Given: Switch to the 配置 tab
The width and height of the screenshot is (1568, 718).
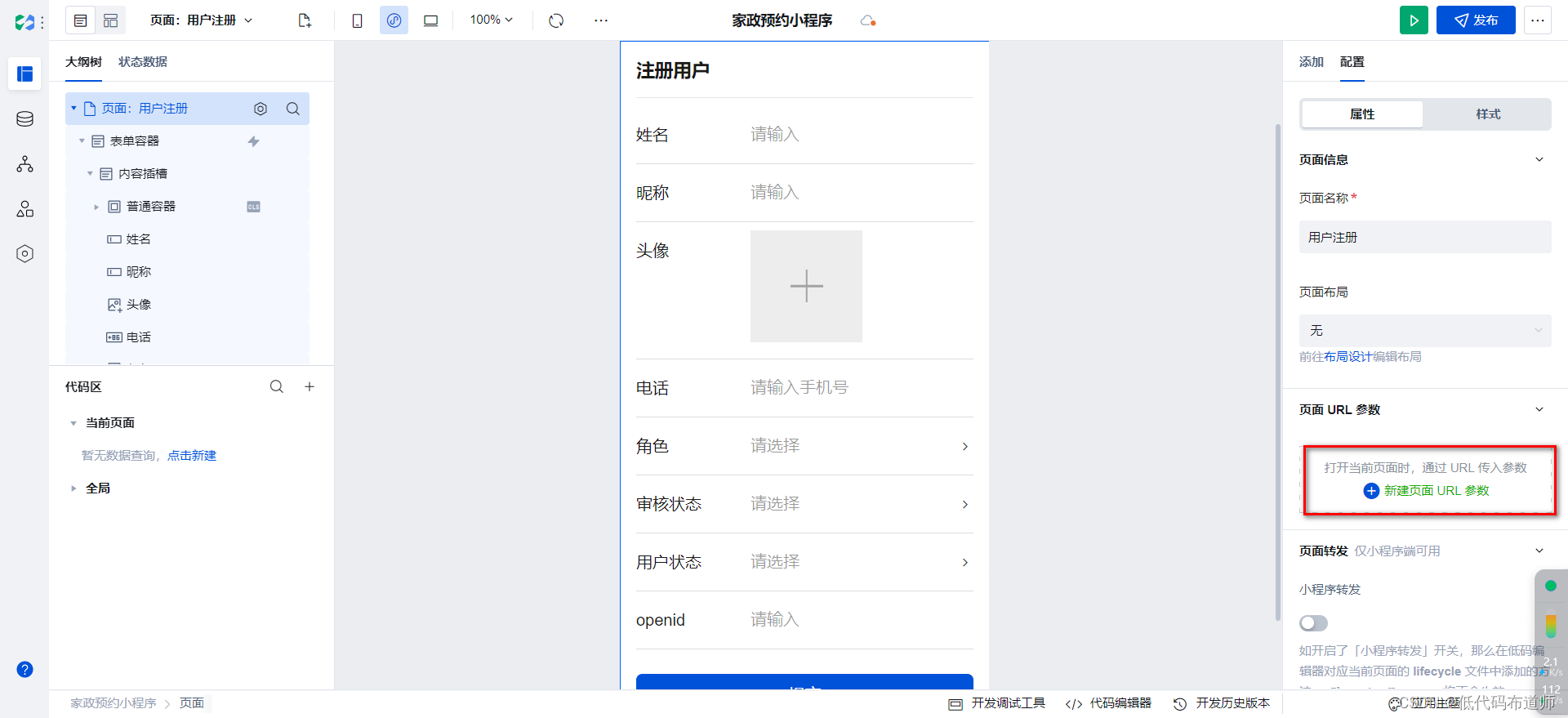Looking at the screenshot, I should 1352,62.
